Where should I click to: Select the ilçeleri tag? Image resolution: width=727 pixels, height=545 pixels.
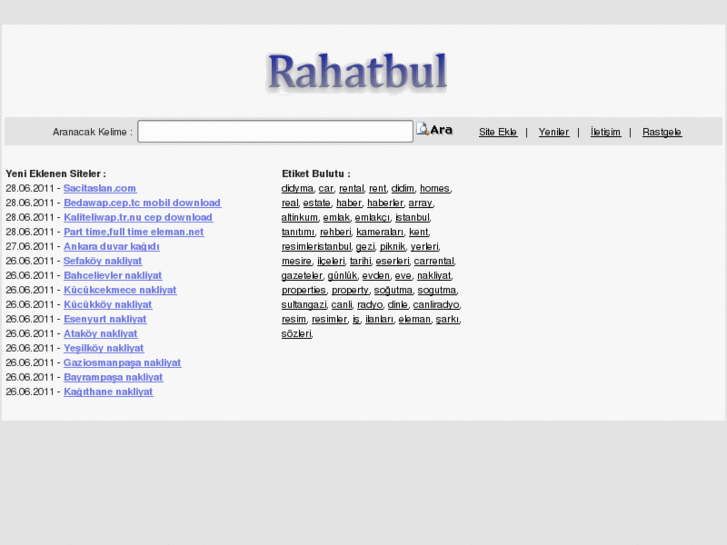[331, 261]
